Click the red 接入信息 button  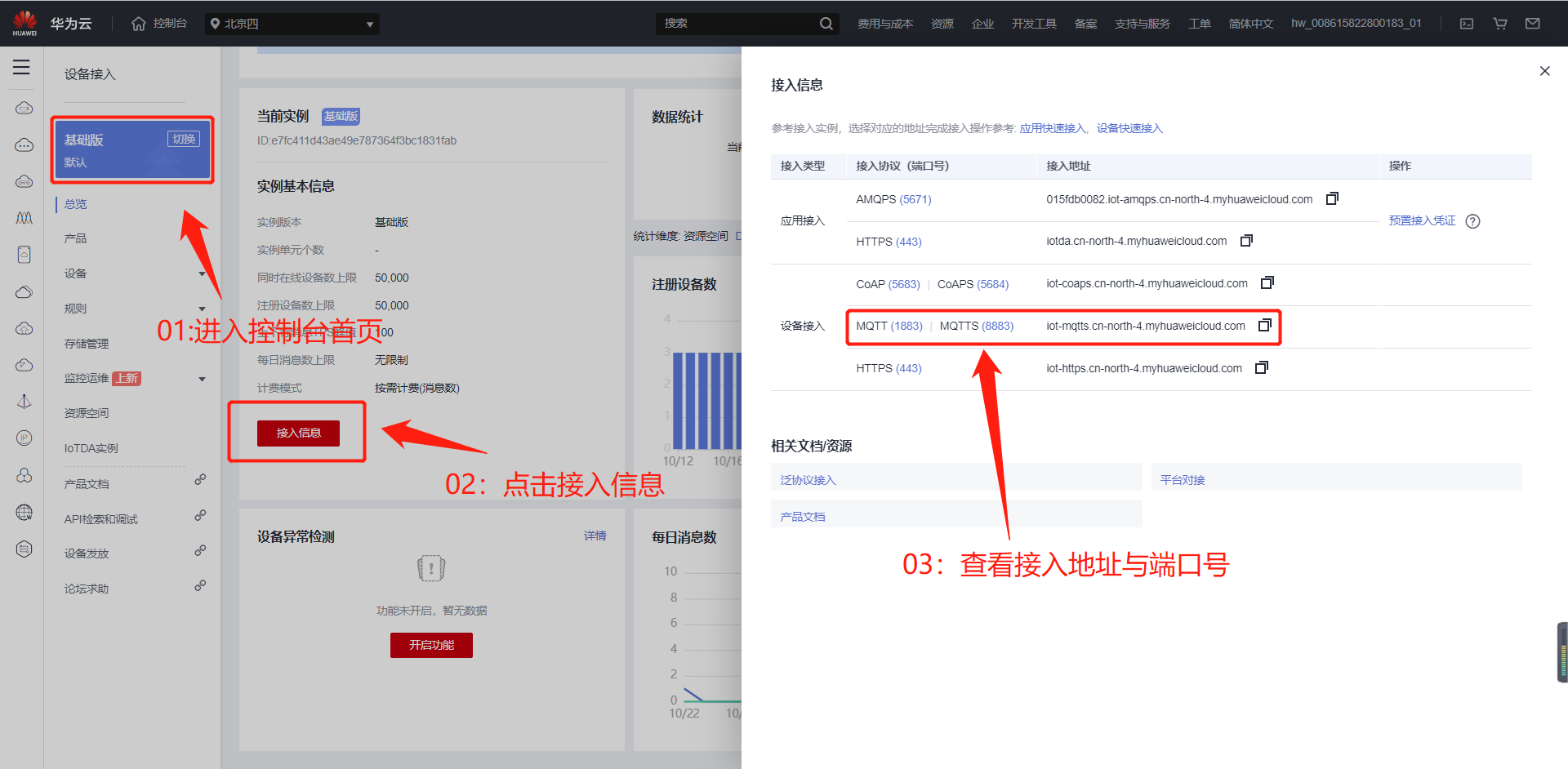[298, 433]
